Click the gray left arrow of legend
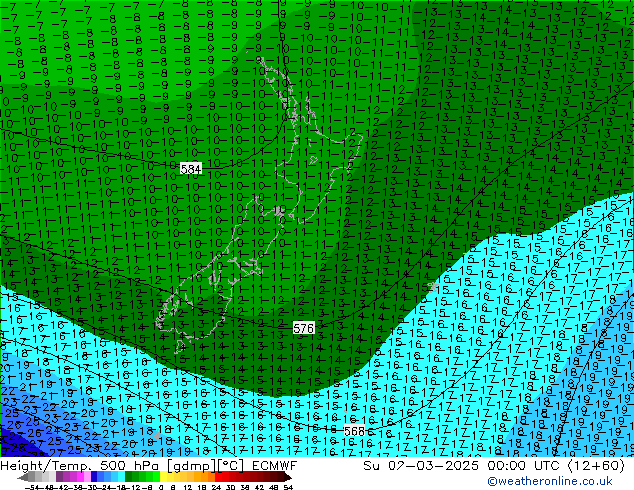This screenshot has width=634, height=490. [x=23, y=477]
